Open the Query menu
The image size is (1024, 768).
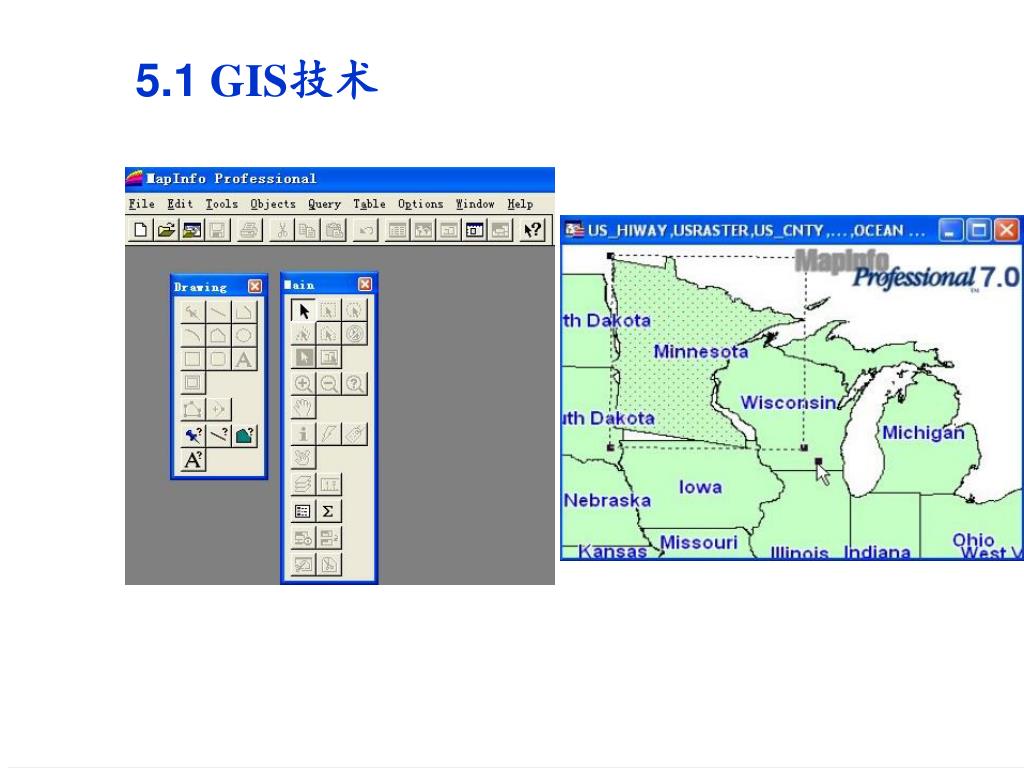[x=325, y=204]
